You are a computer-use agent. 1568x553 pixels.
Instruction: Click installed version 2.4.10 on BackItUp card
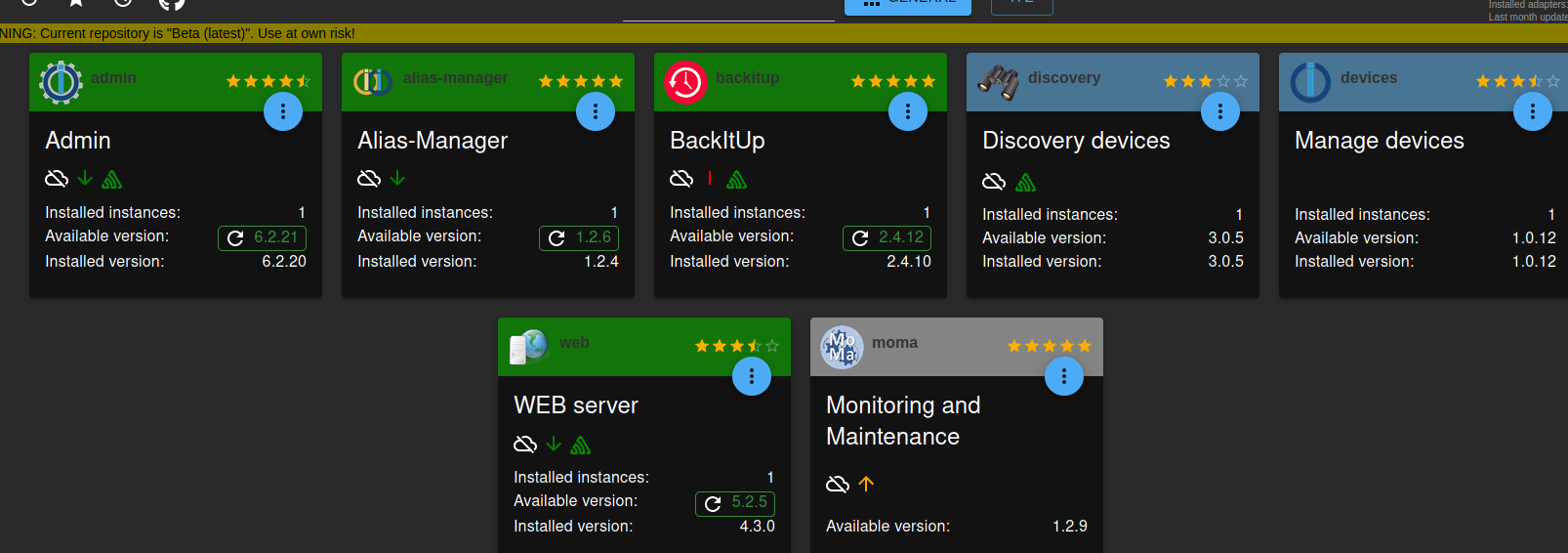pyautogui.click(x=909, y=262)
